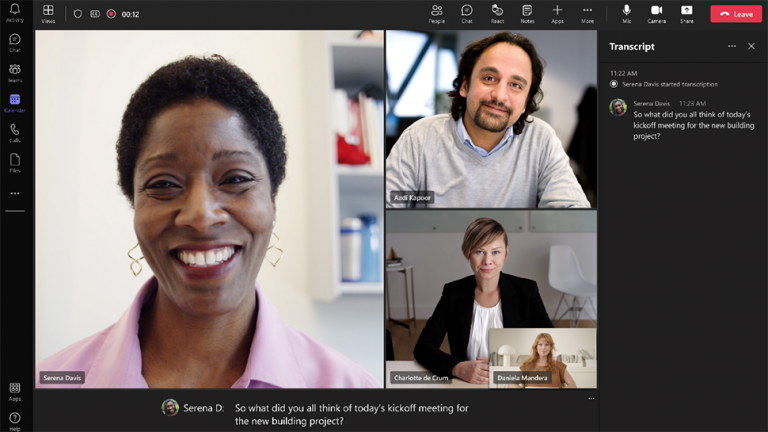
Task: Click the plus Apps icon in meeting toolbar
Action: [557, 13]
